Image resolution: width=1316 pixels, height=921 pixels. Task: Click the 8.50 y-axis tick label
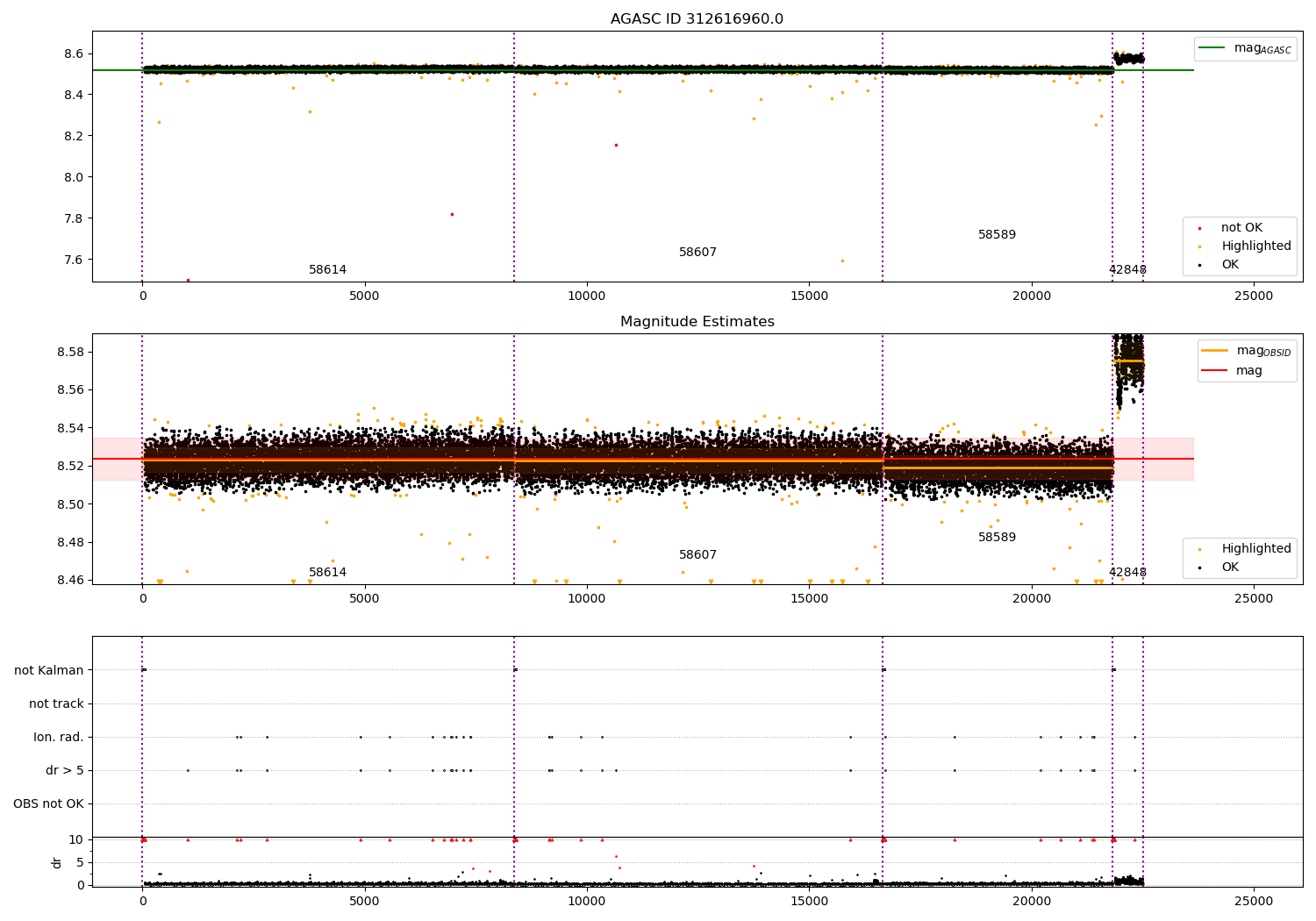point(69,505)
